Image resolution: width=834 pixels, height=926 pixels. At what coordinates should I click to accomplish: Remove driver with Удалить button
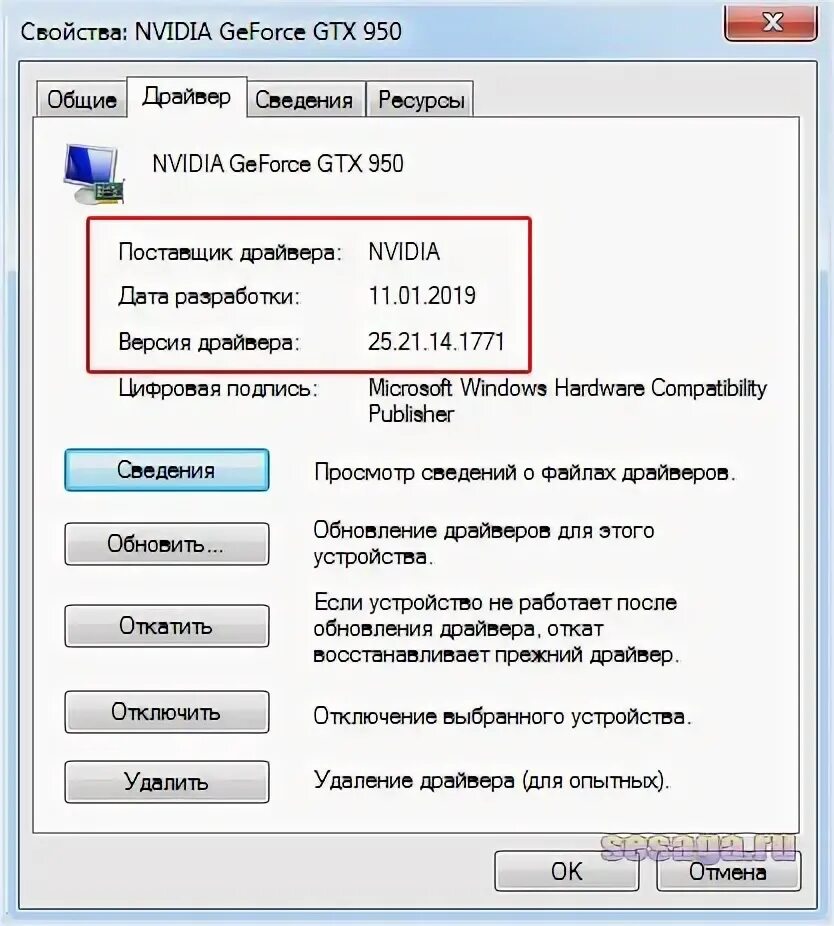(167, 782)
